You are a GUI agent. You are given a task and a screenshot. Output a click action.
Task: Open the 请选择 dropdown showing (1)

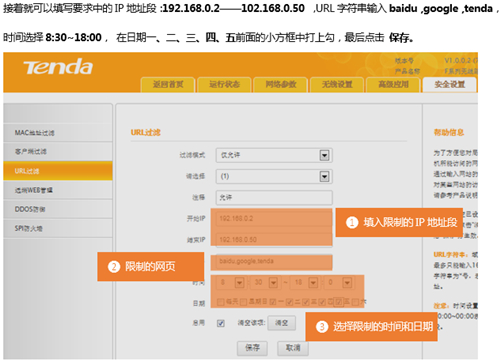point(274,176)
